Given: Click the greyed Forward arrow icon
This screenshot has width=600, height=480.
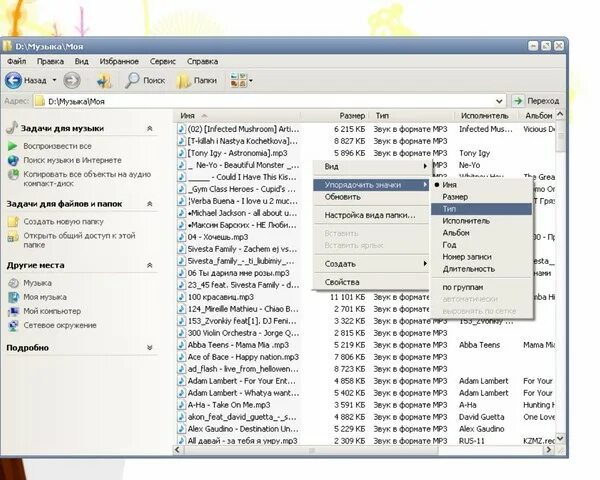Looking at the screenshot, I should (x=72, y=80).
